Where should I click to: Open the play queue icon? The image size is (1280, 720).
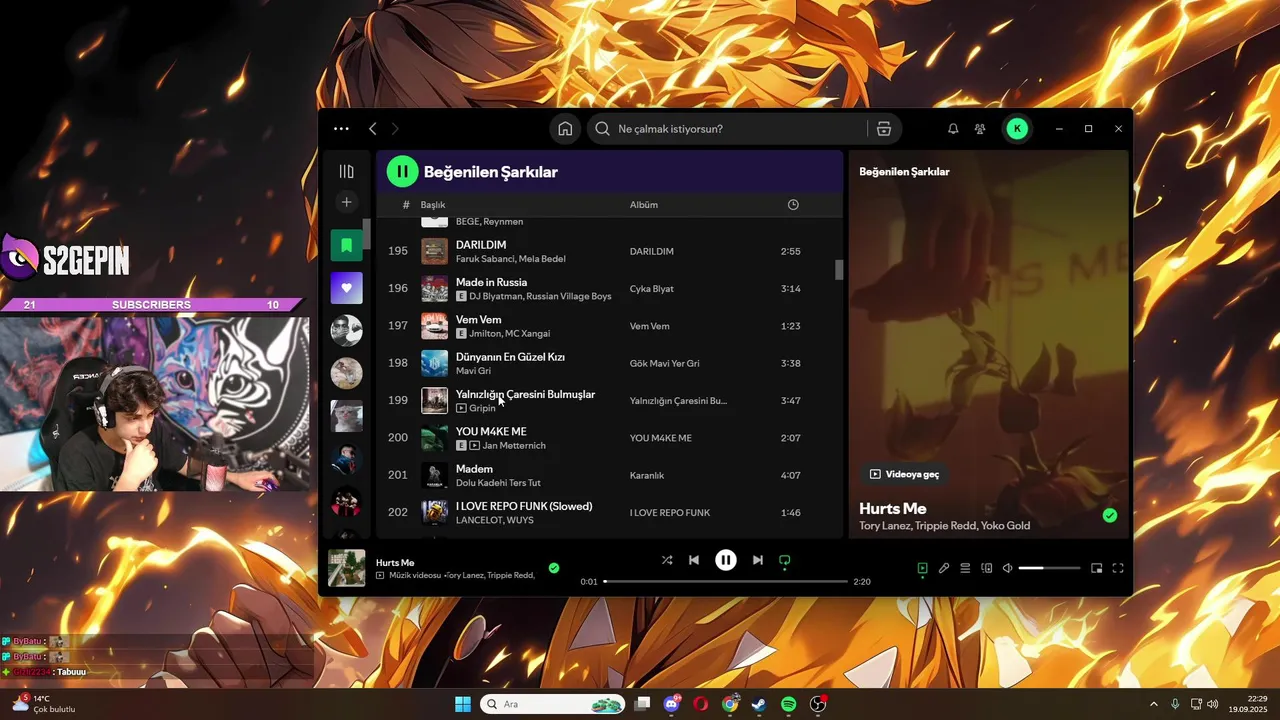tap(965, 568)
